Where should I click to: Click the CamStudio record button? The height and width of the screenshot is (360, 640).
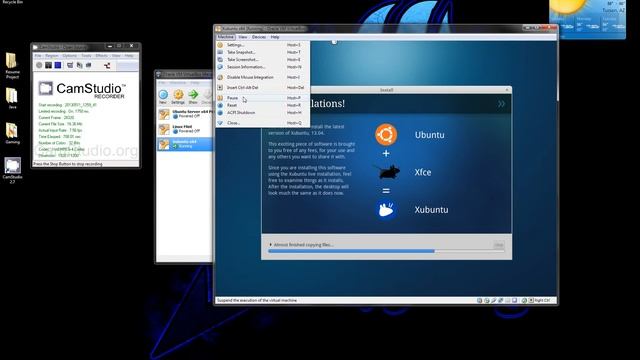tap(39, 65)
